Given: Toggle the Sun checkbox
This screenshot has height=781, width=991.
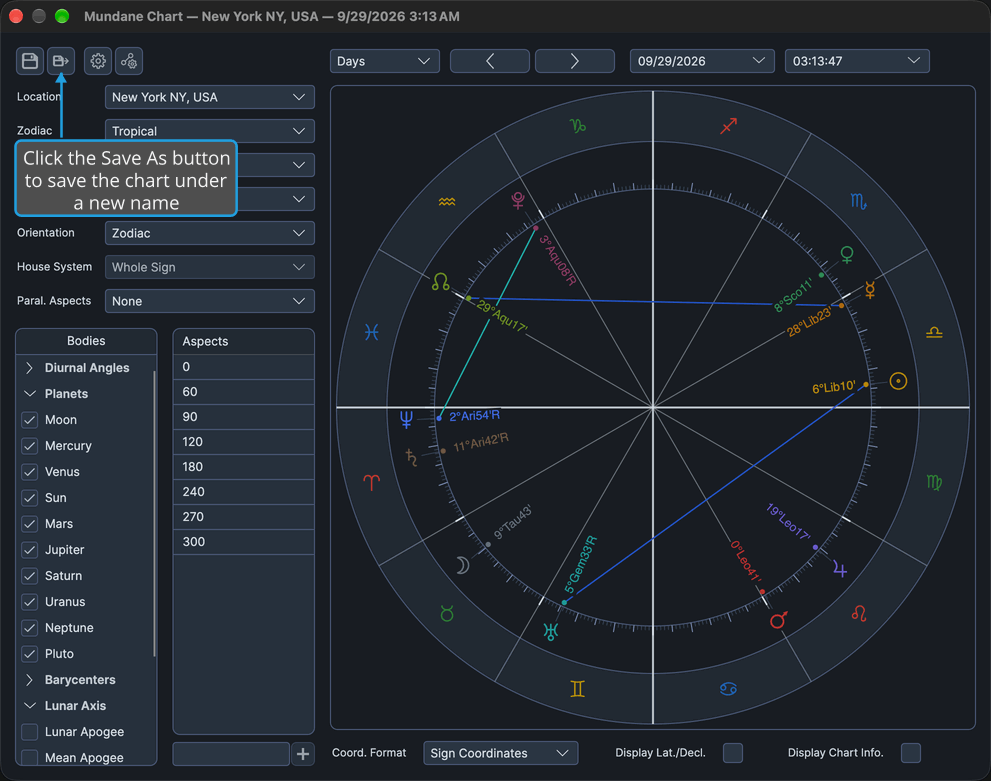Looking at the screenshot, I should click(30, 498).
